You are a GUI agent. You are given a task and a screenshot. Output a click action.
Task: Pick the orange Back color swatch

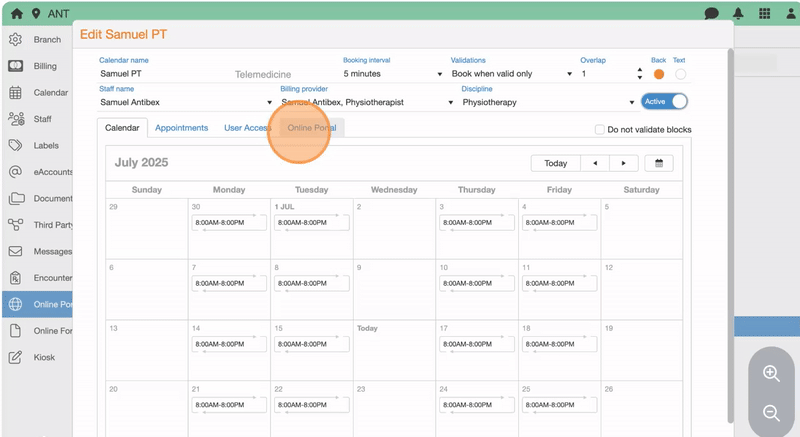tap(658, 74)
